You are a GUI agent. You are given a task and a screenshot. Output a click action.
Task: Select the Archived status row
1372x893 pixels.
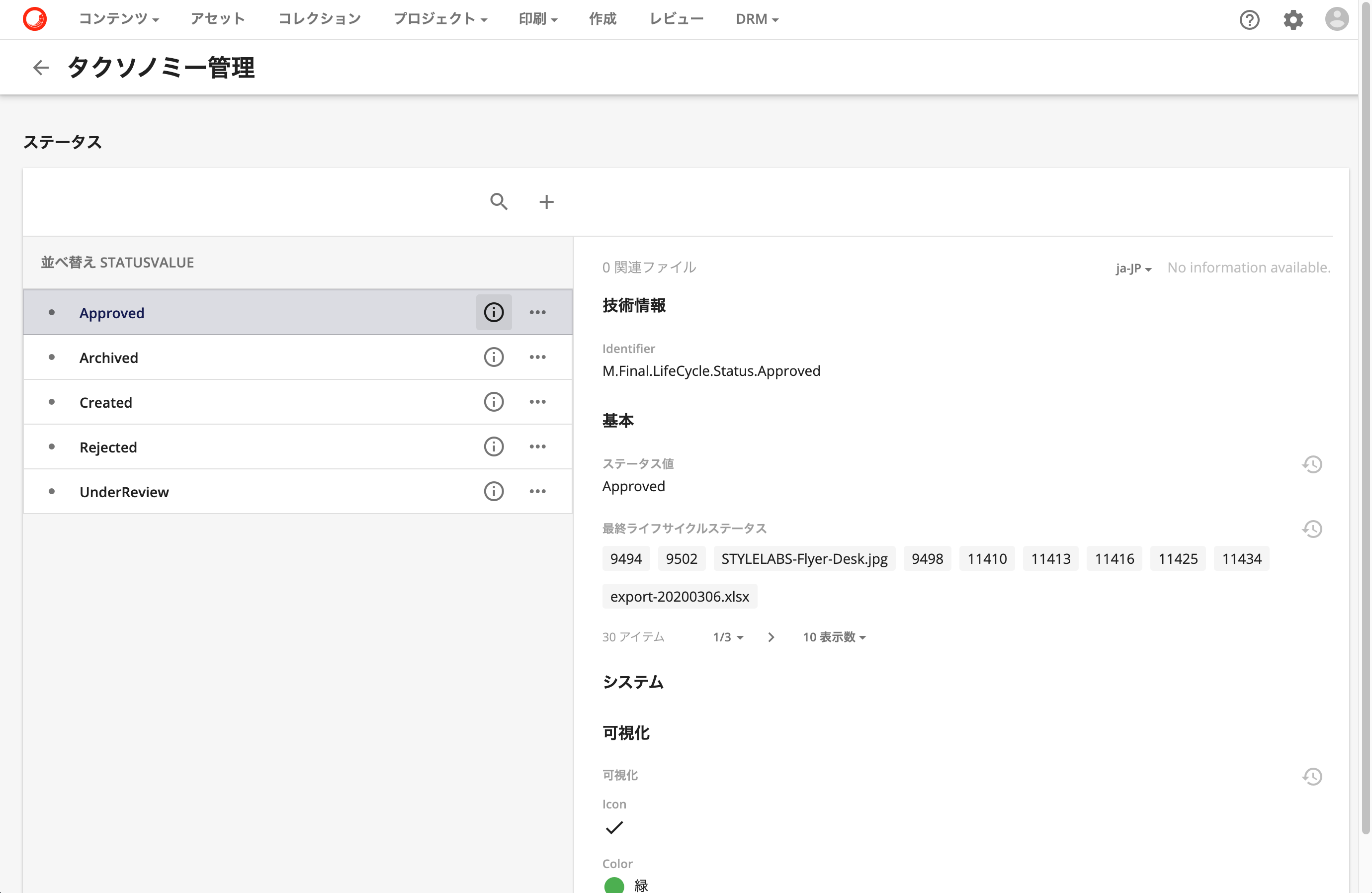(x=297, y=357)
